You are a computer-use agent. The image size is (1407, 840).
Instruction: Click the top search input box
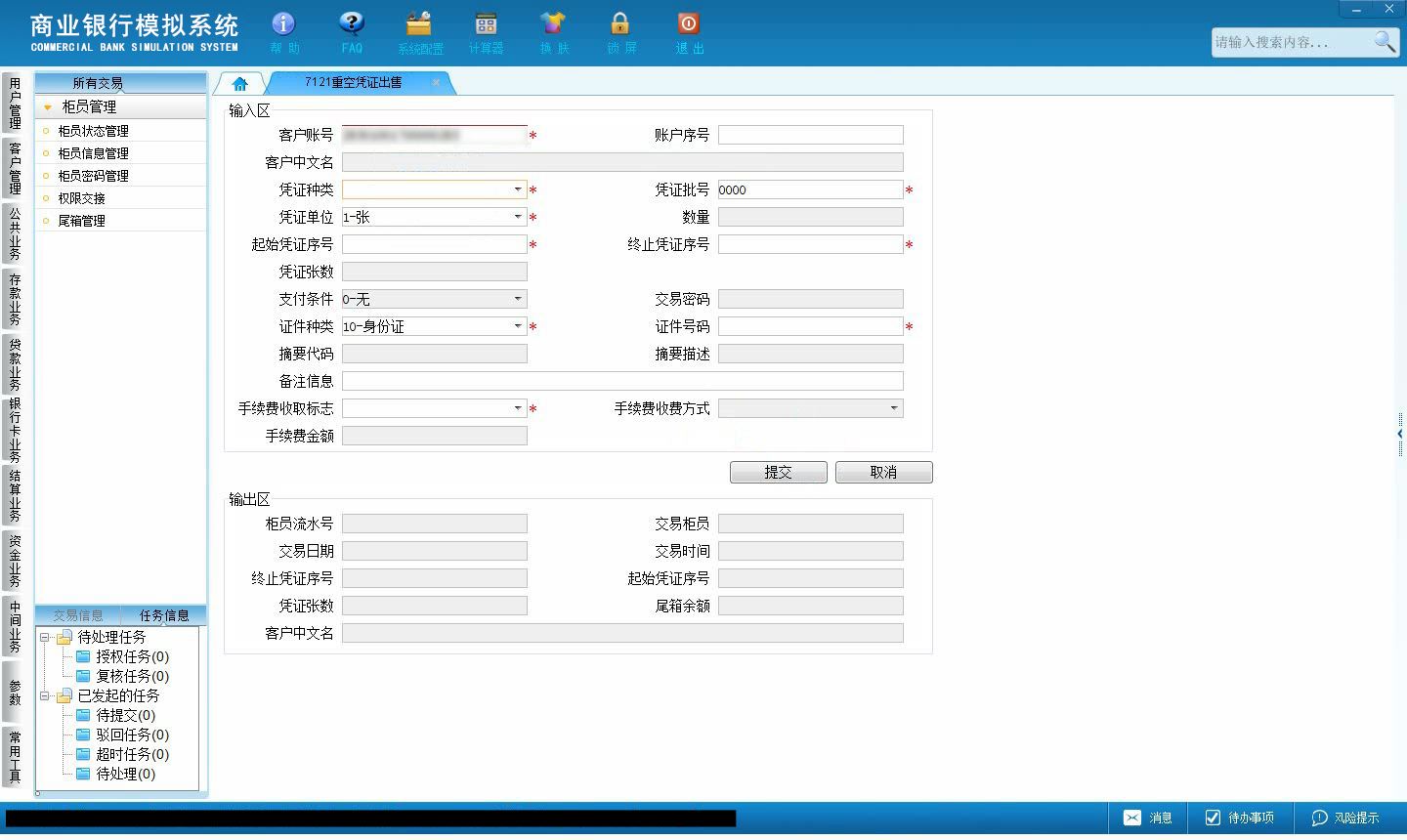[1292, 42]
